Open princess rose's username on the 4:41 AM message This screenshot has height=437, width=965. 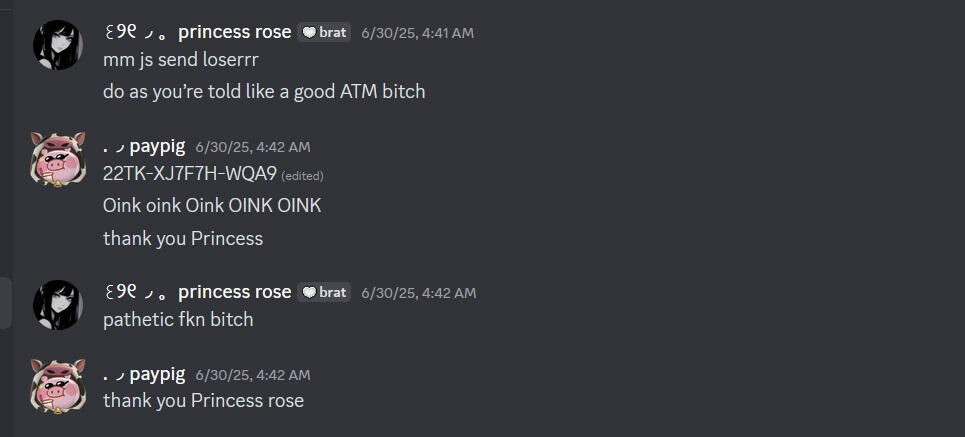(197, 33)
